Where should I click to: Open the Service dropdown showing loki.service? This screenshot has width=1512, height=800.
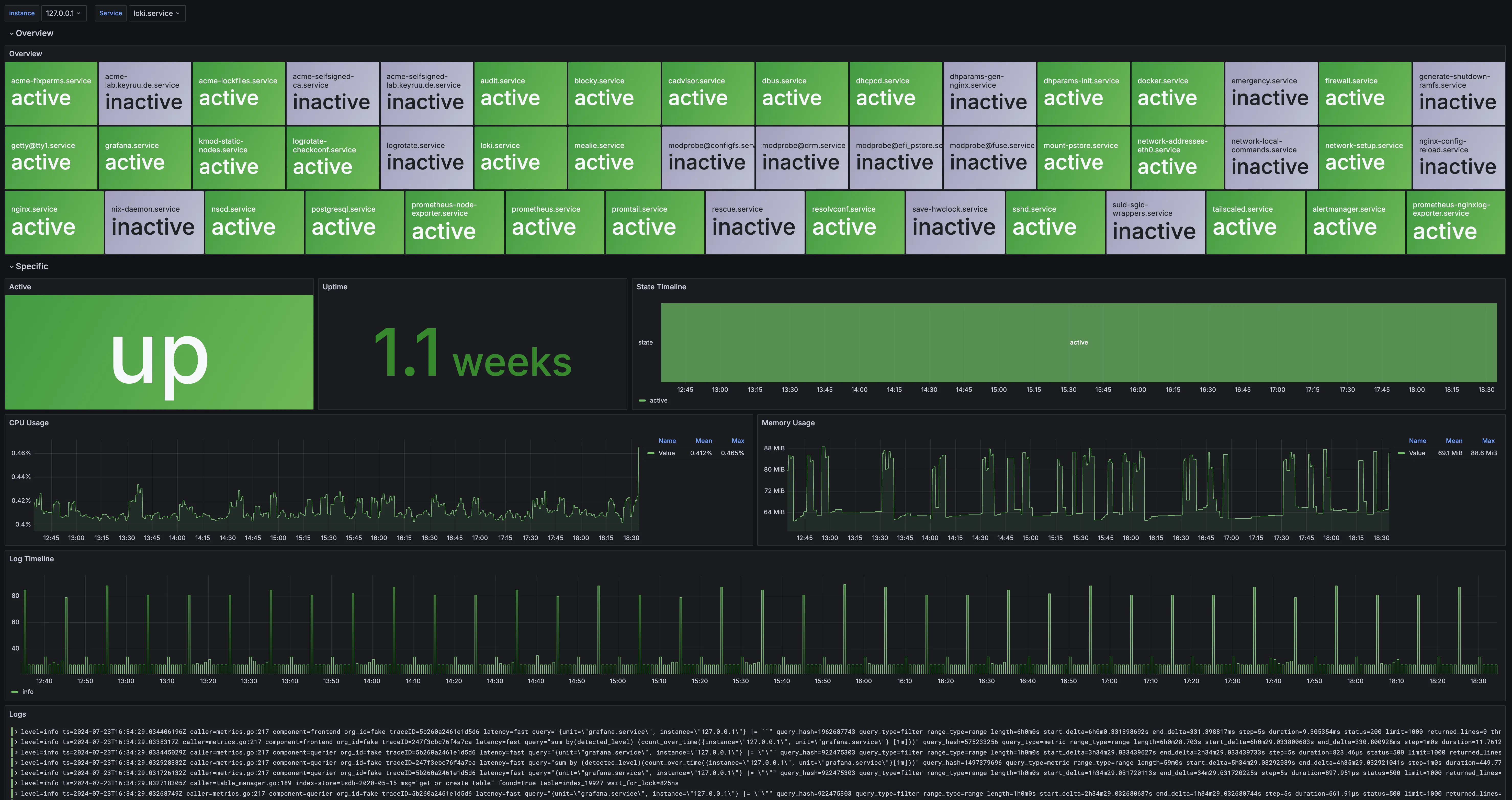157,13
